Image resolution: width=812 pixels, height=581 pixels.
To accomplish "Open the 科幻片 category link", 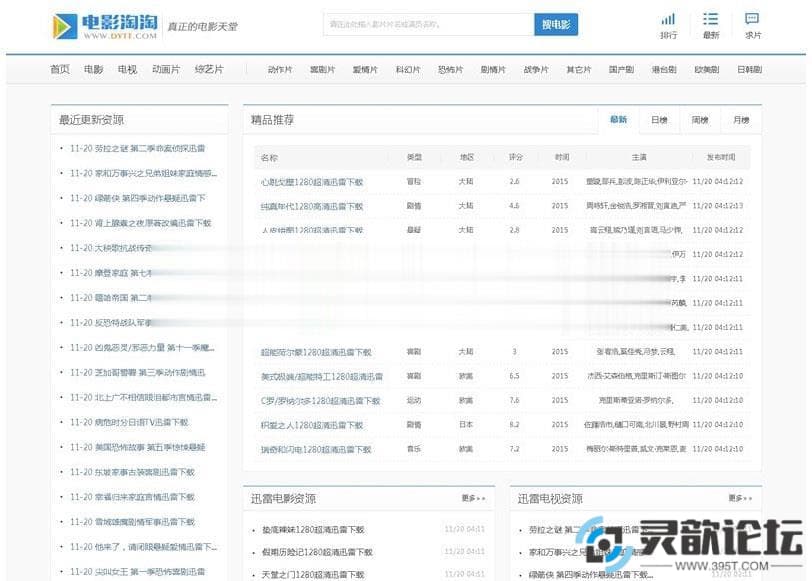I will click(408, 69).
